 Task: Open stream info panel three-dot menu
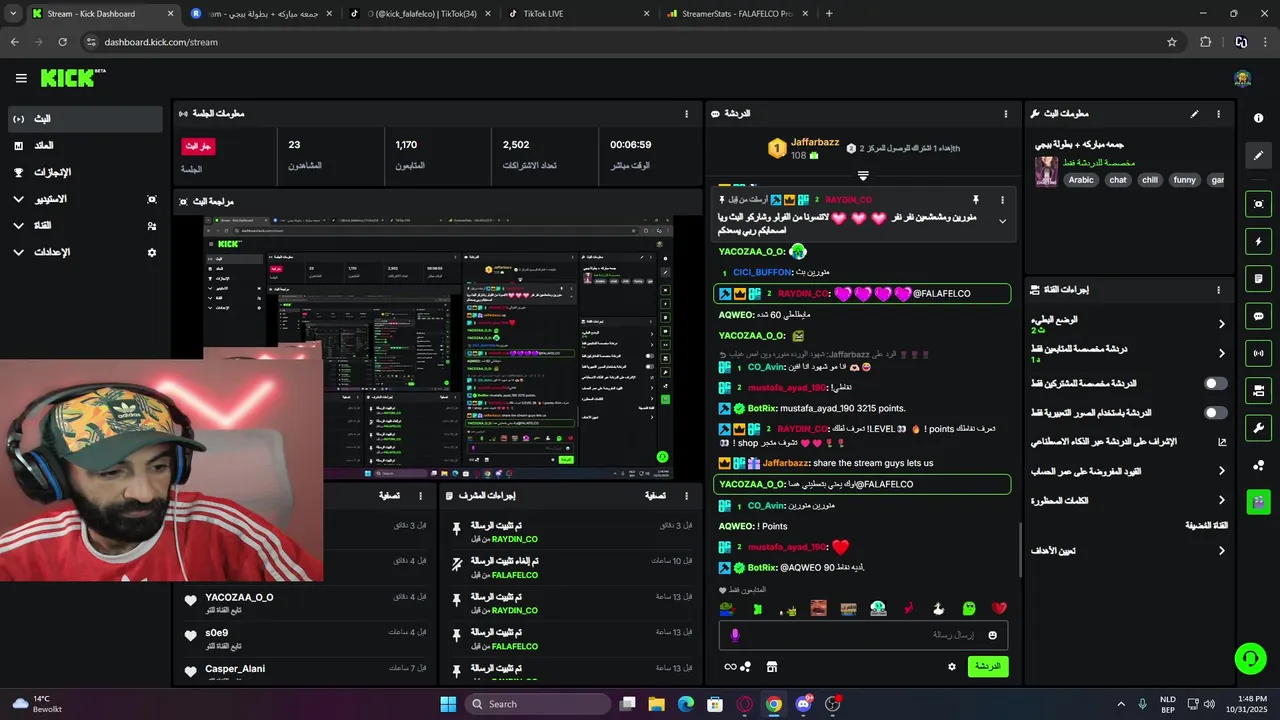[1218, 114]
